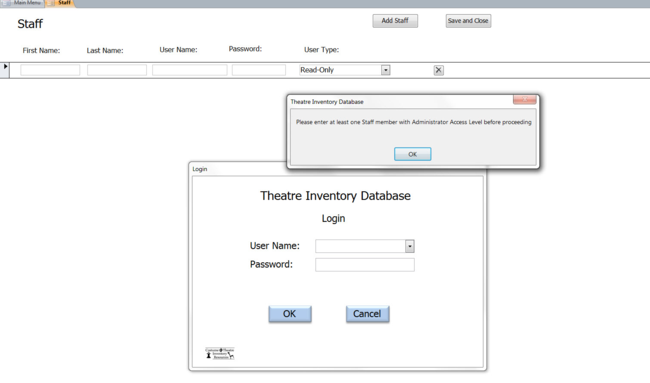
Task: Switch to the Main Menu tab
Action: [22, 3]
